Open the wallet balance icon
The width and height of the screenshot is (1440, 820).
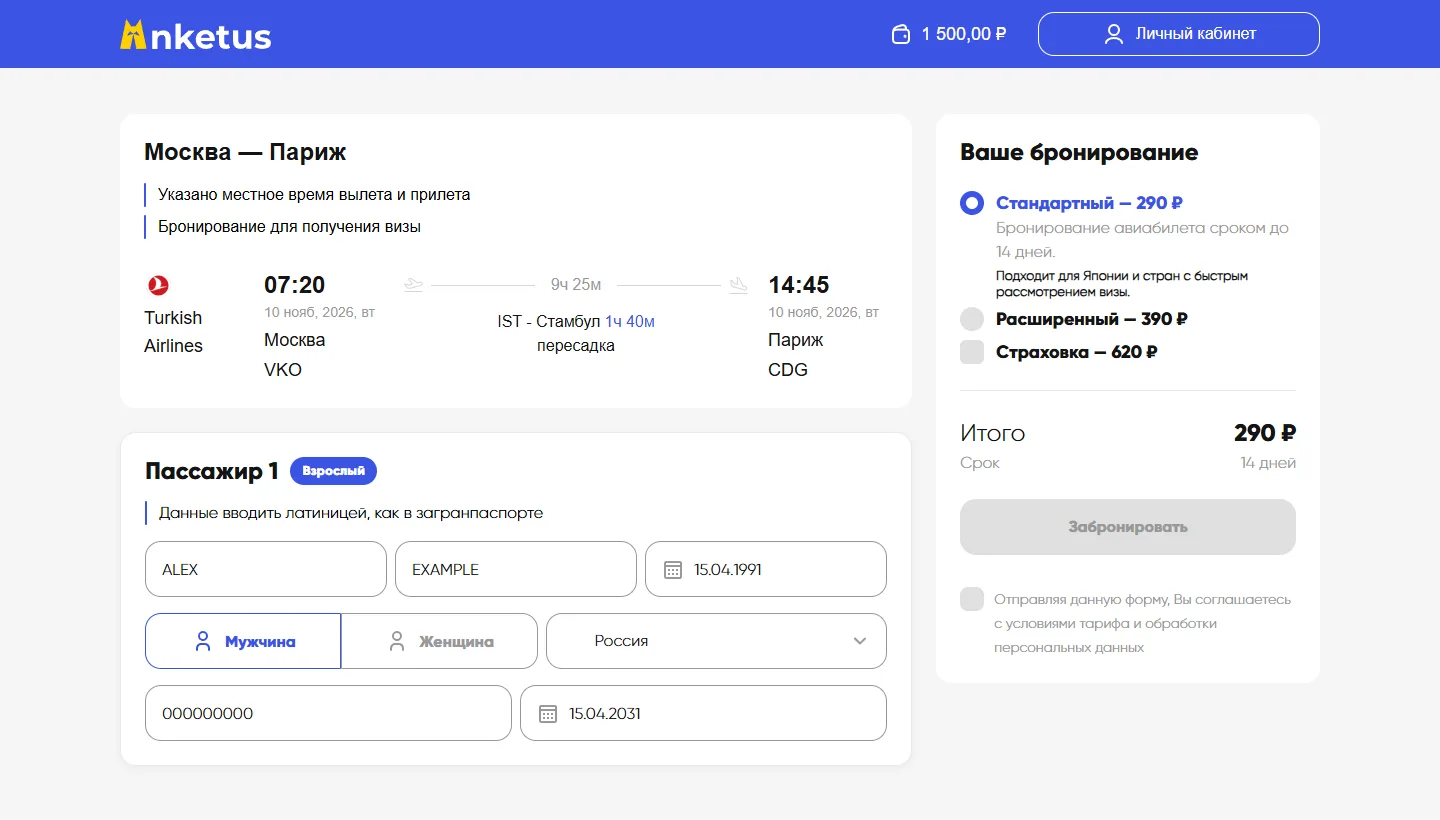901,34
